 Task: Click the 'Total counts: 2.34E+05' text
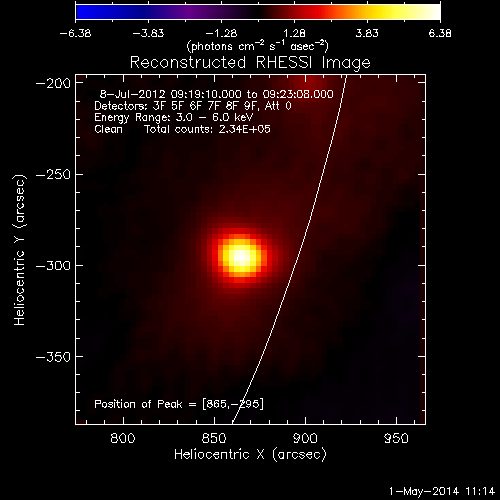pos(207,129)
